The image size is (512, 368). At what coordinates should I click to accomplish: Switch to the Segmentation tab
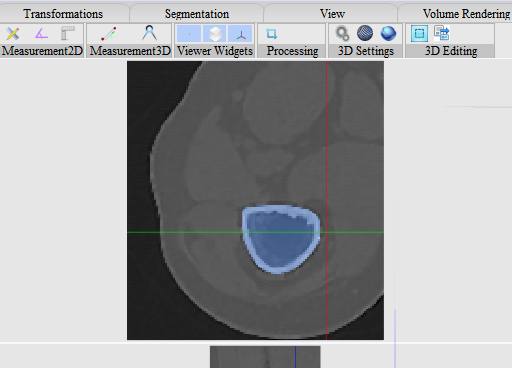(x=197, y=14)
